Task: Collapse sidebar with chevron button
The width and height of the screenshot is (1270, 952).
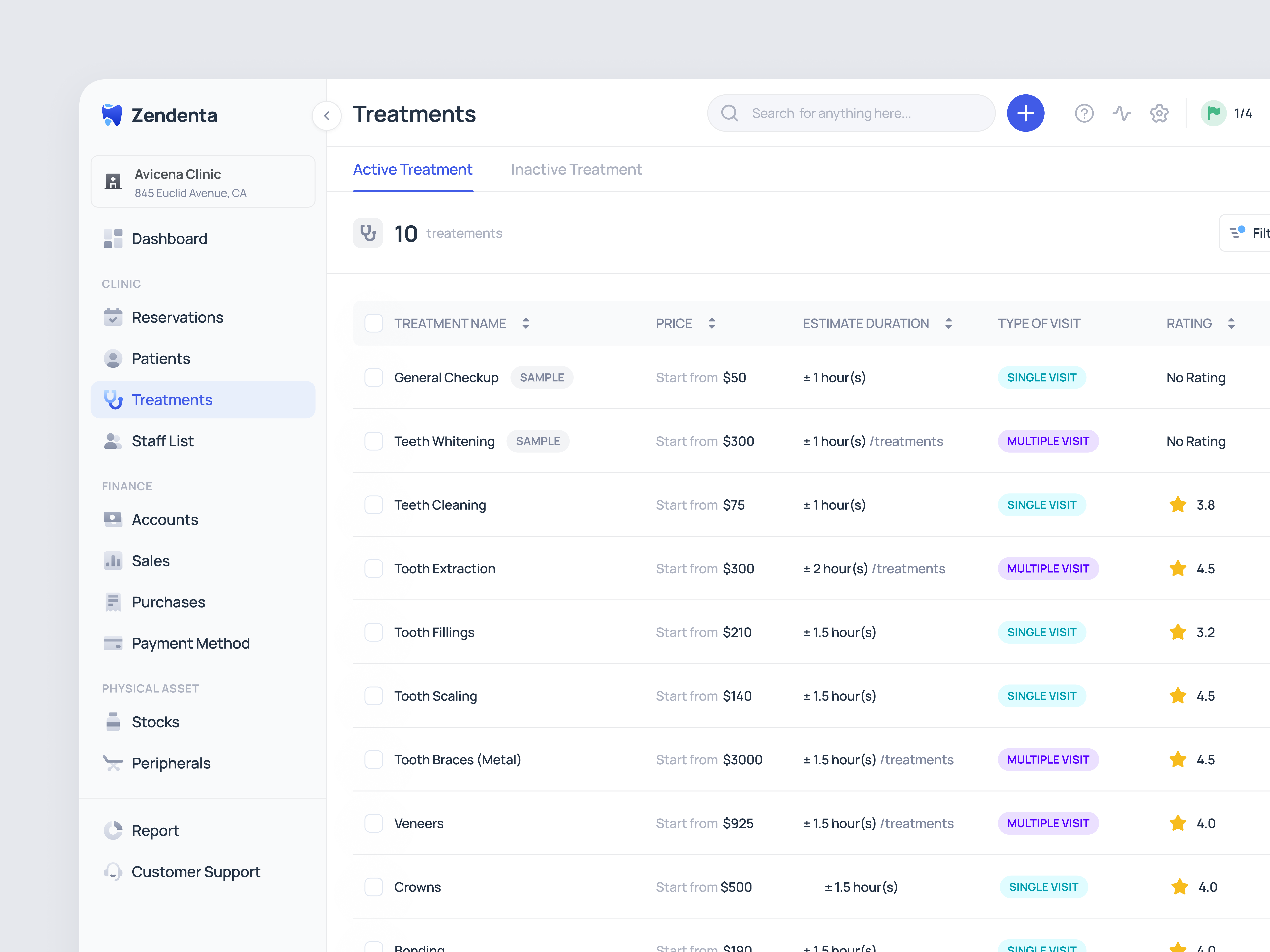Action: 327,115
